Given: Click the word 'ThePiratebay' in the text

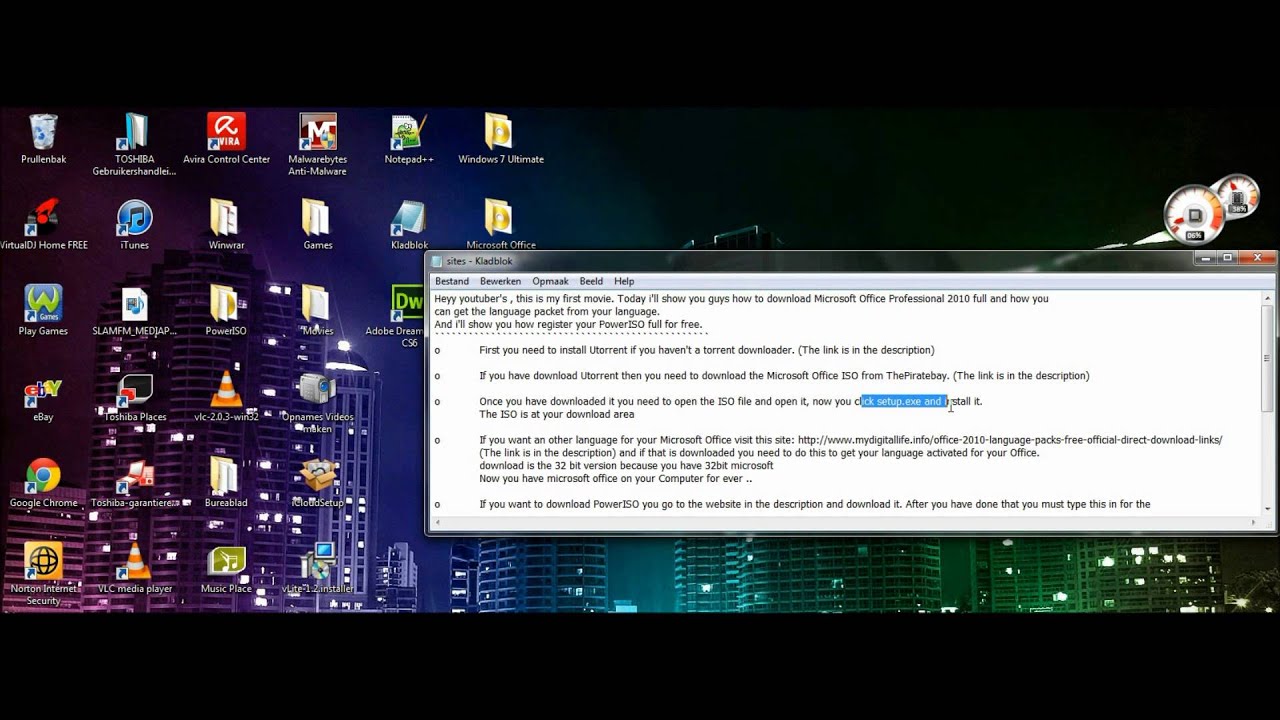Looking at the screenshot, I should click(x=917, y=376).
